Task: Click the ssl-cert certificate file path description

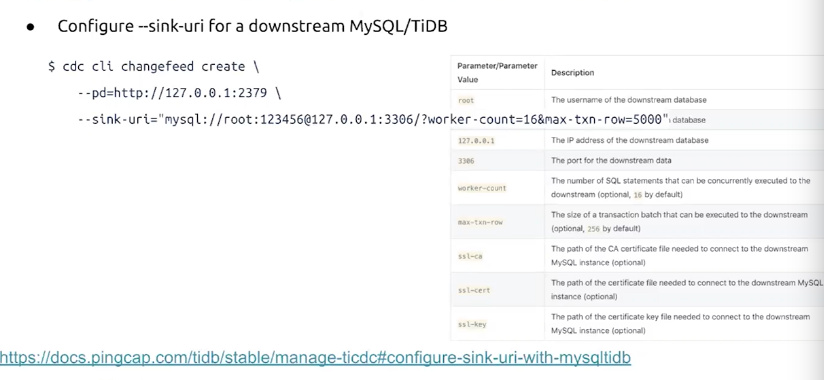Action: click(x=686, y=290)
